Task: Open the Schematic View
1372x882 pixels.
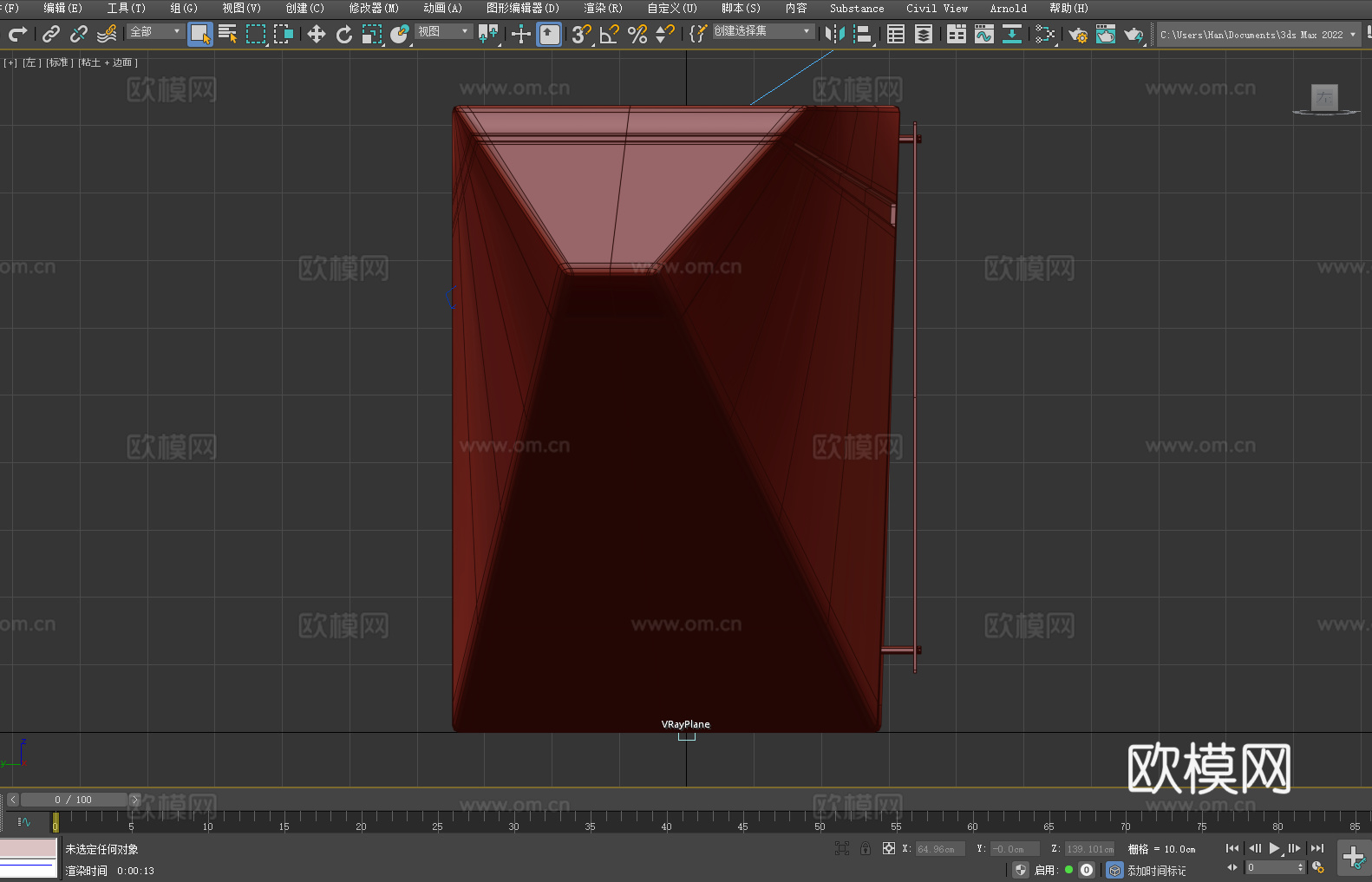Action: click(1045, 34)
